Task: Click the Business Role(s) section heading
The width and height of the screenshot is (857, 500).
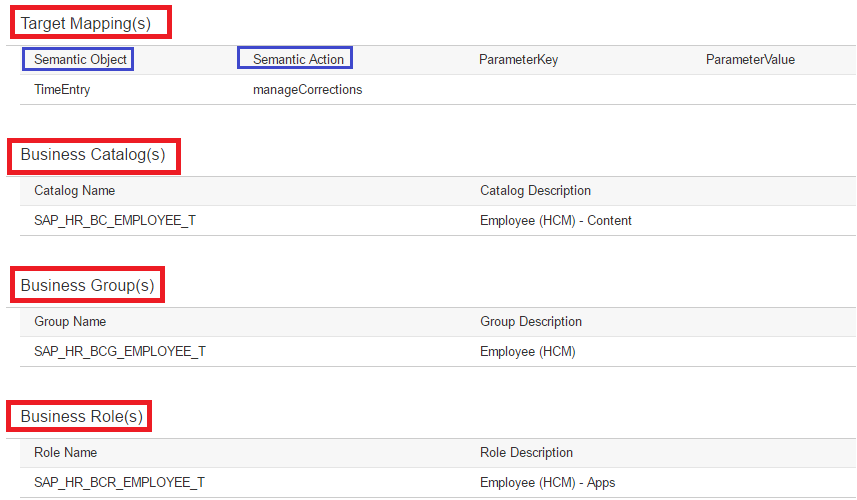Action: click(81, 416)
